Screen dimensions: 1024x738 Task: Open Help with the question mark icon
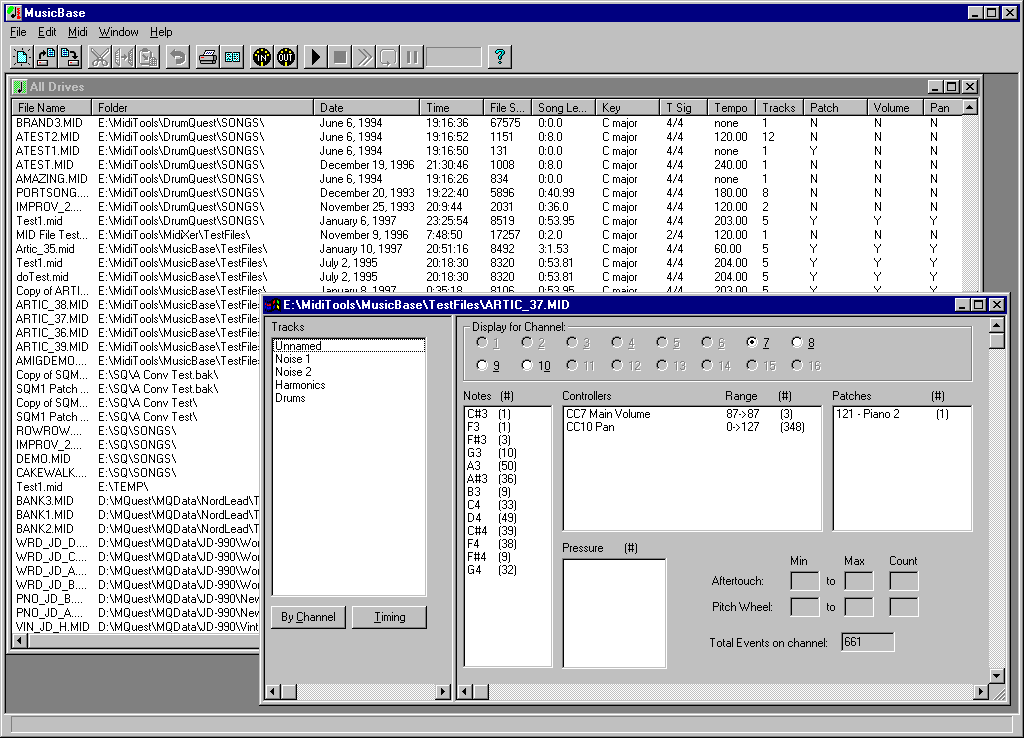pyautogui.click(x=499, y=57)
